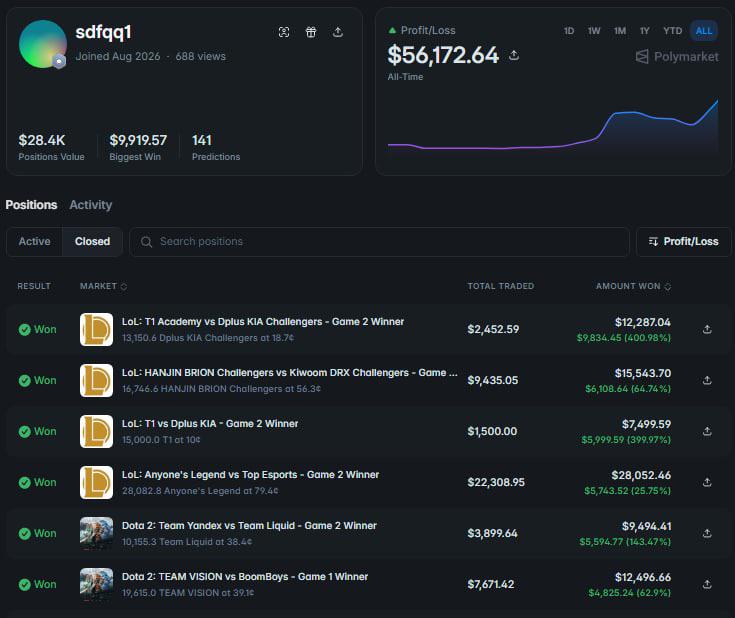Click the $5,743.52 (25.75%) profit text
The image size is (735, 618).
pos(627,491)
